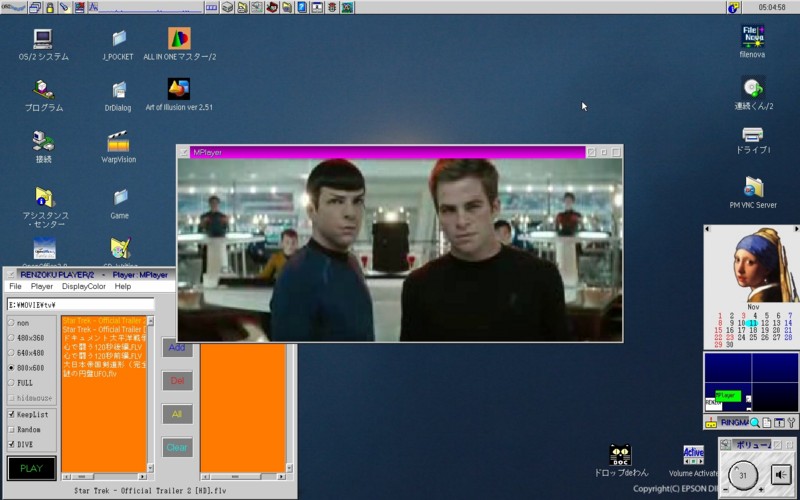Screen dimensions: 800x500
Task: Click the volume plus sign
Action: click(761, 490)
